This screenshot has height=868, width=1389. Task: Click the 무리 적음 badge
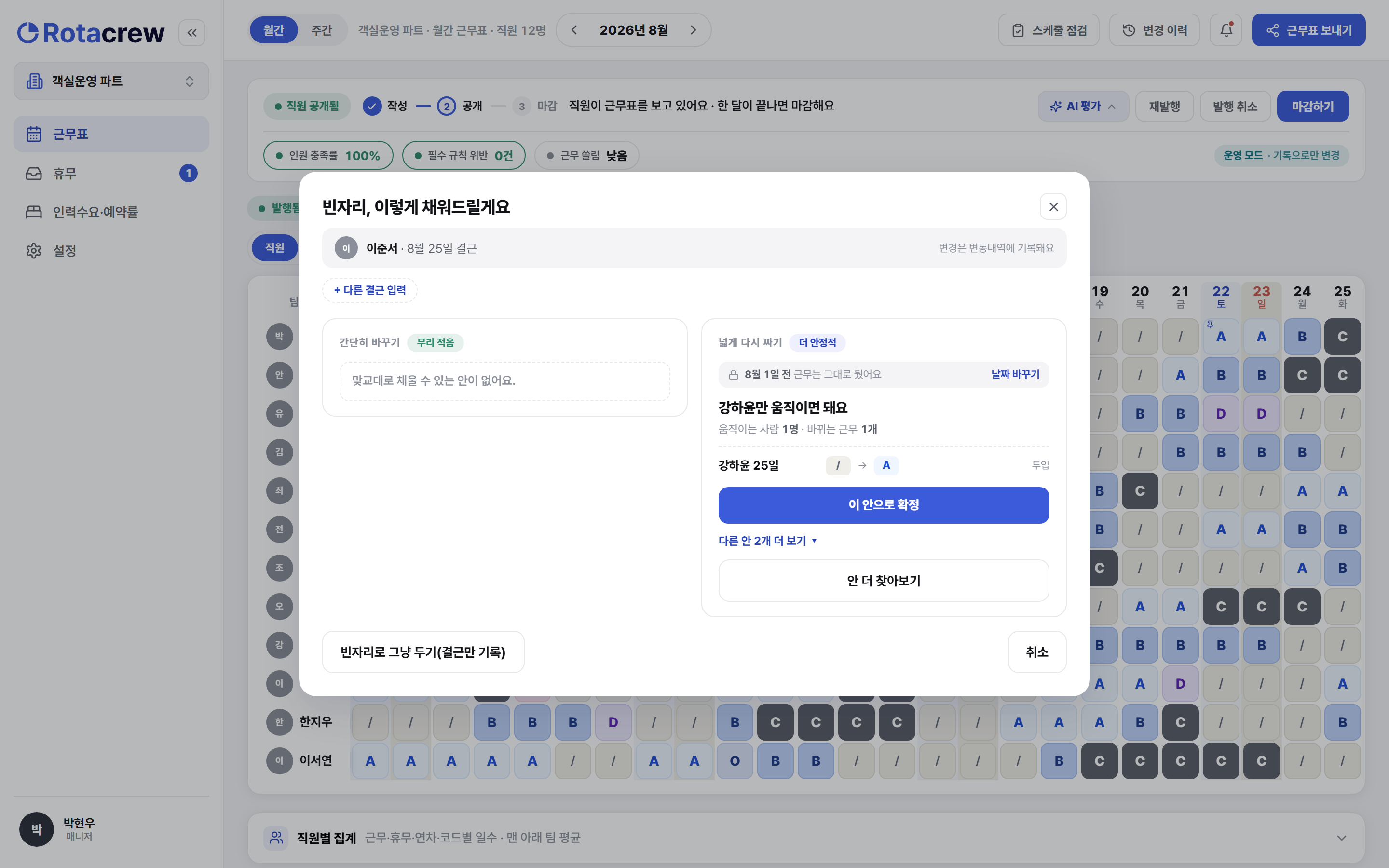[x=435, y=343]
